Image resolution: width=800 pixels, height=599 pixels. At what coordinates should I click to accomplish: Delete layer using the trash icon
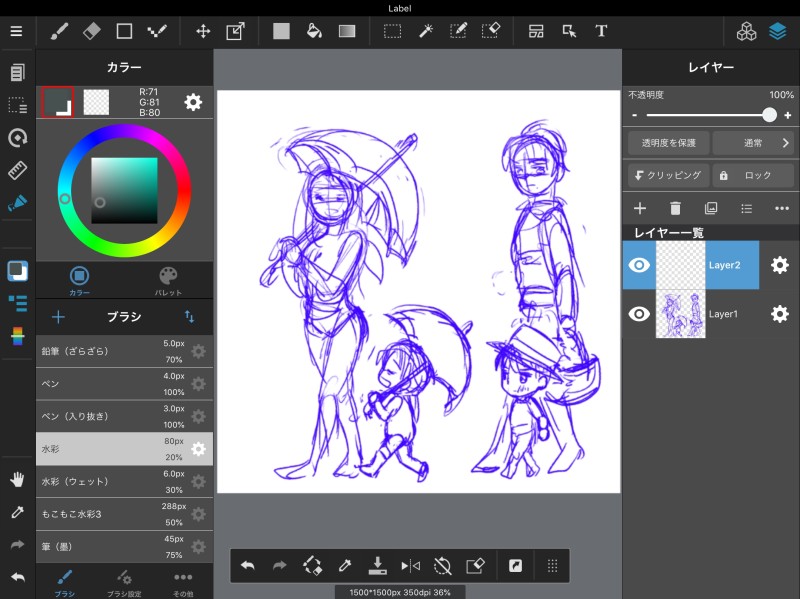click(x=675, y=208)
